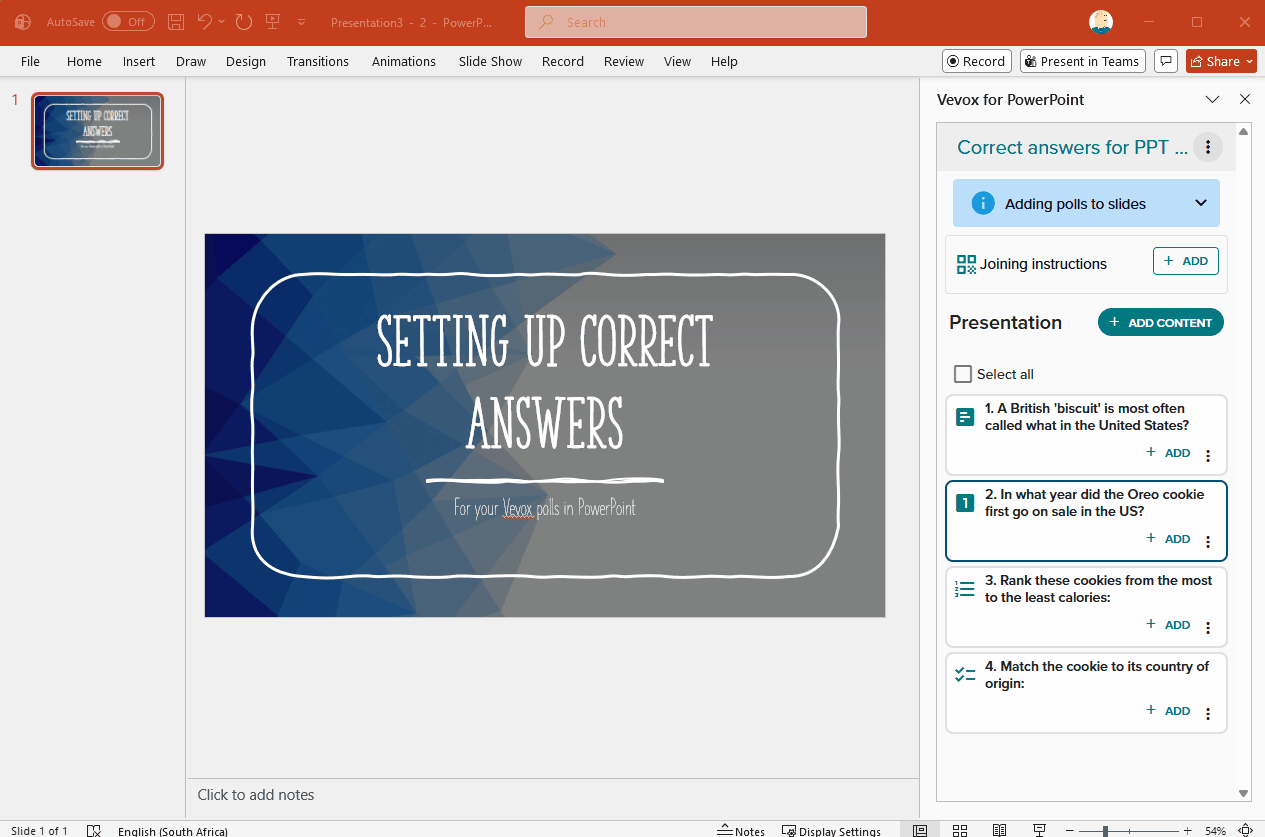Add question 3 Rank these cookies poll

point(1168,625)
